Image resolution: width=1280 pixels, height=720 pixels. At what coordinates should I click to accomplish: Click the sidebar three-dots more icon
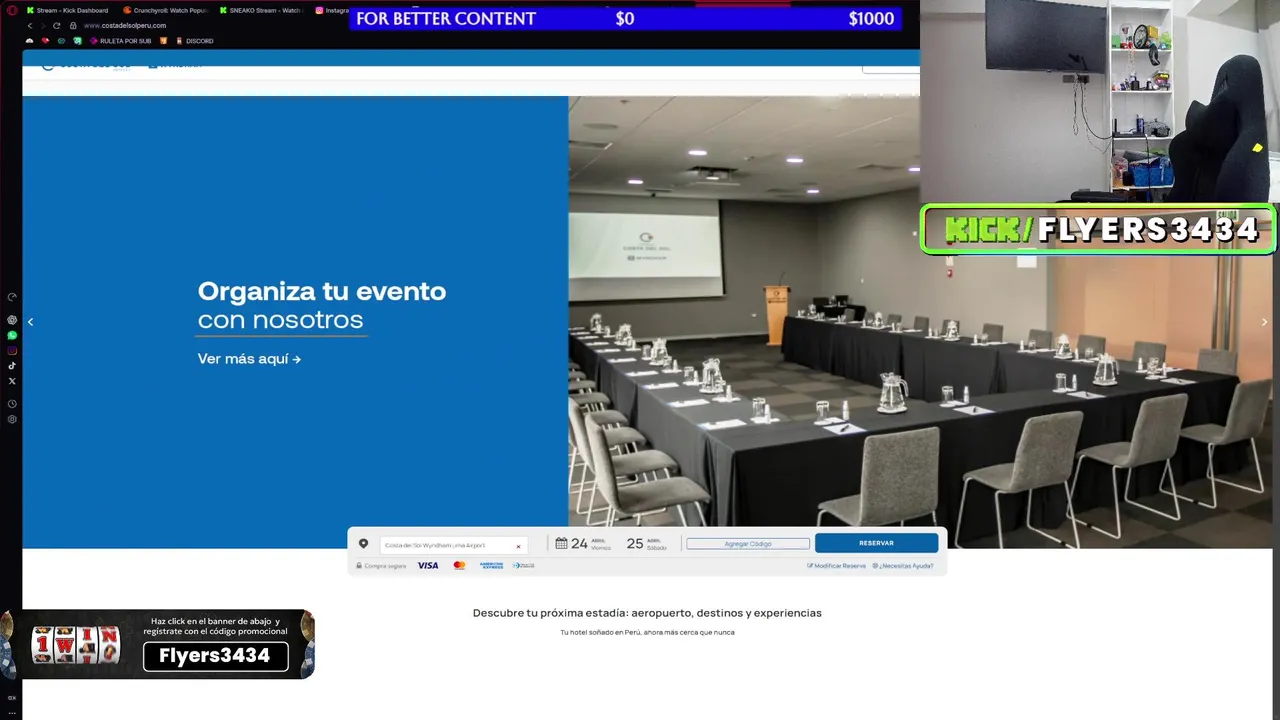[x=12, y=711]
